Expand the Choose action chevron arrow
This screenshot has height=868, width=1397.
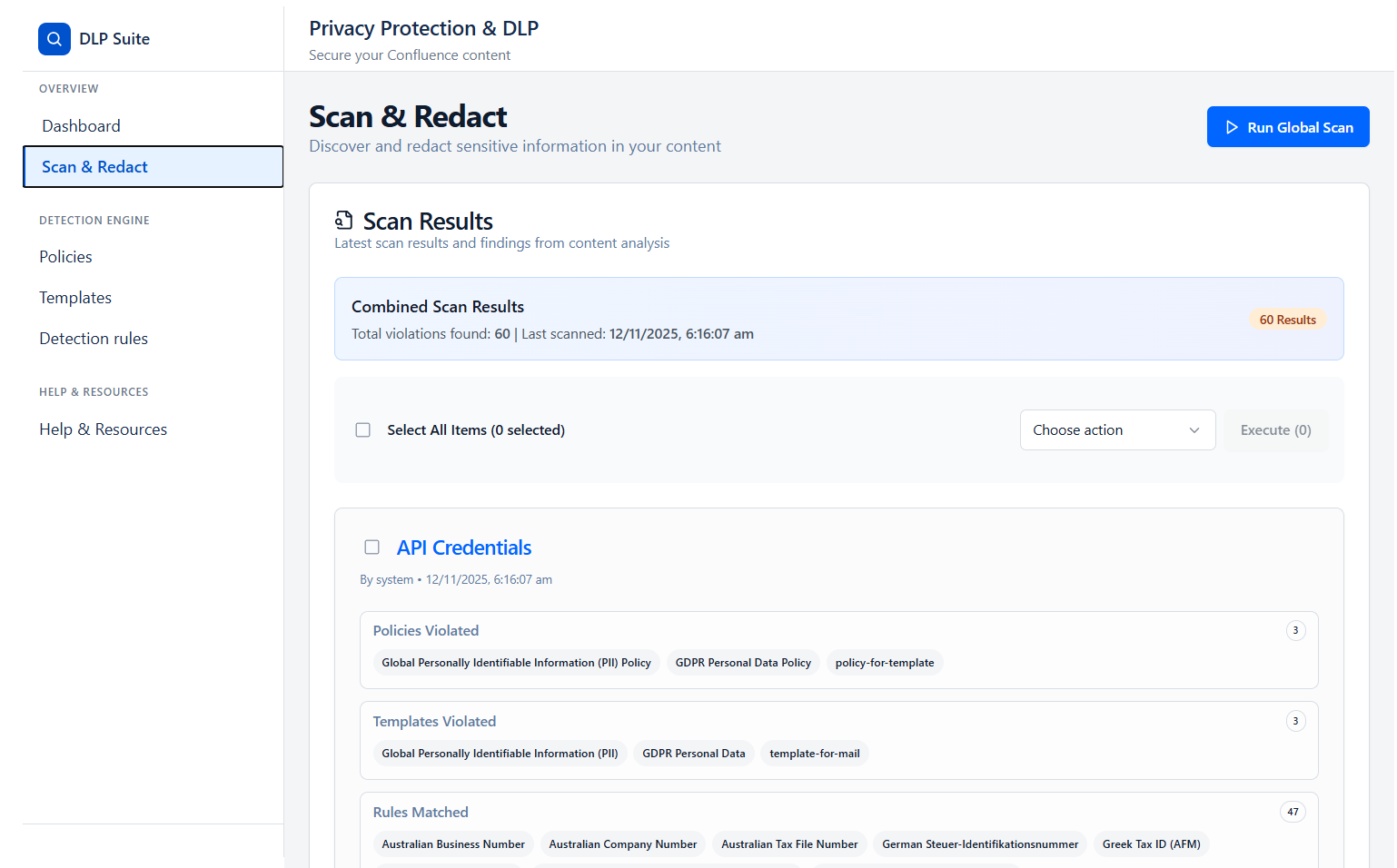tap(1194, 429)
